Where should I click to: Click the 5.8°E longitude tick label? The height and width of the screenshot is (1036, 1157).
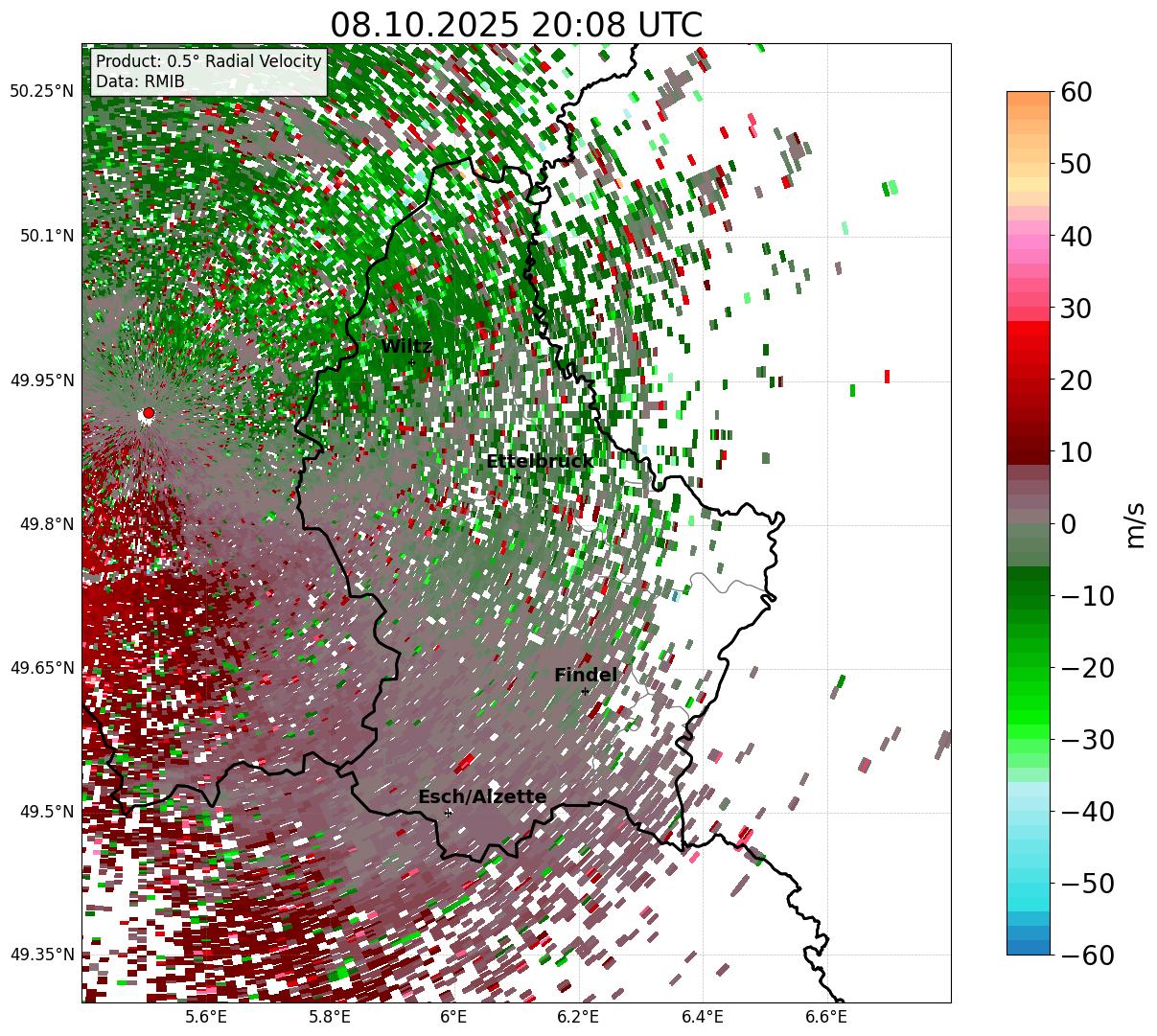pyautogui.click(x=330, y=1016)
